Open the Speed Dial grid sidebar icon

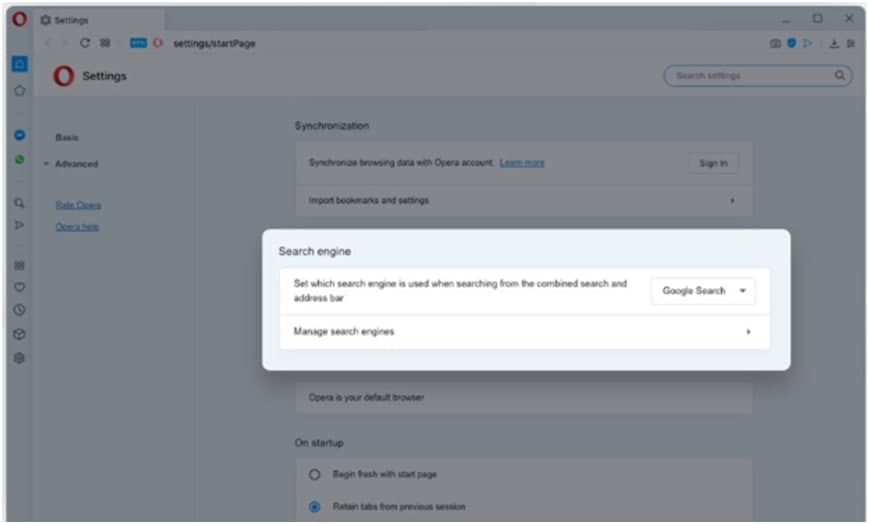point(19,266)
